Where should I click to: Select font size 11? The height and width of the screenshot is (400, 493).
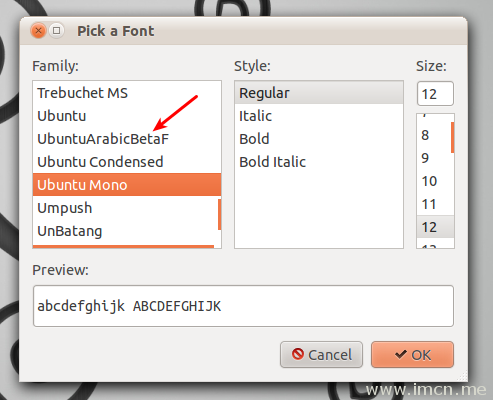point(434,204)
